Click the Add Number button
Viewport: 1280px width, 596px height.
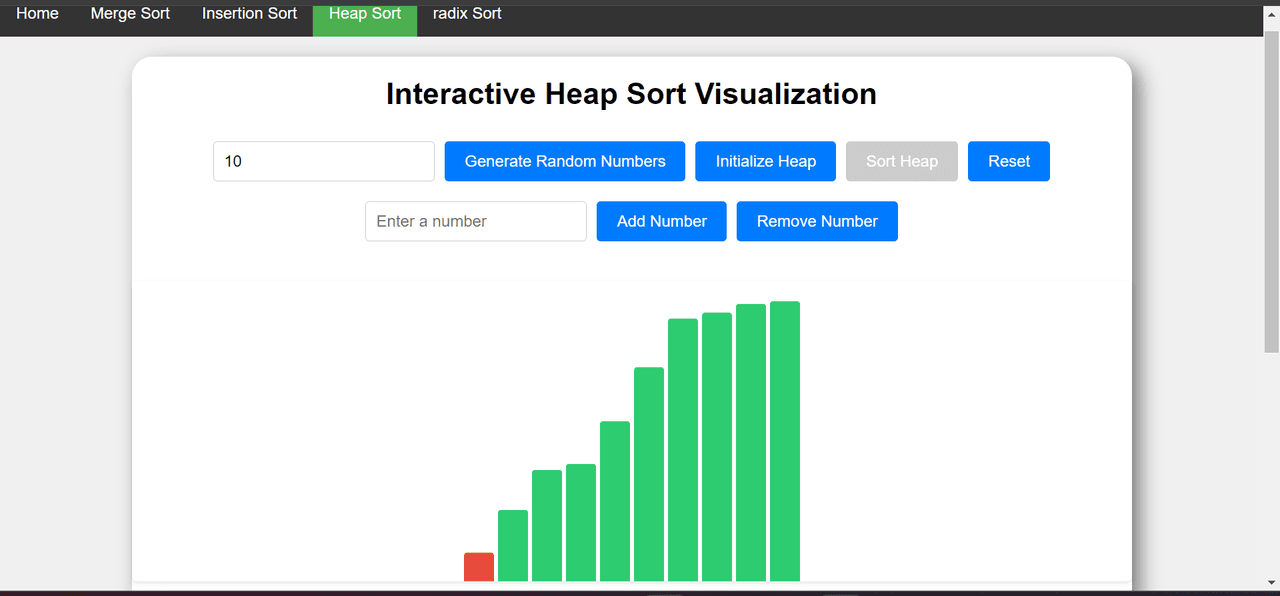[661, 221]
